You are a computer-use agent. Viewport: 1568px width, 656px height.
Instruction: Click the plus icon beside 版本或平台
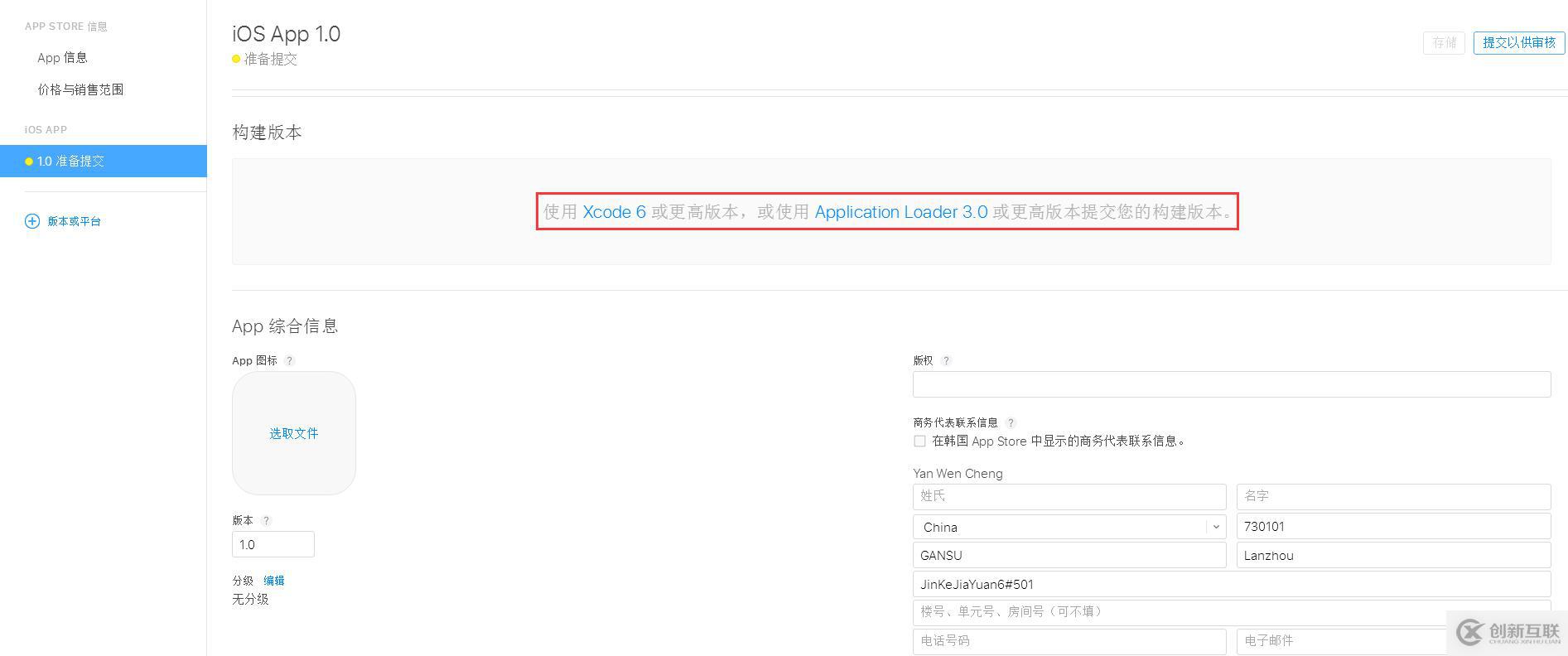coord(32,221)
